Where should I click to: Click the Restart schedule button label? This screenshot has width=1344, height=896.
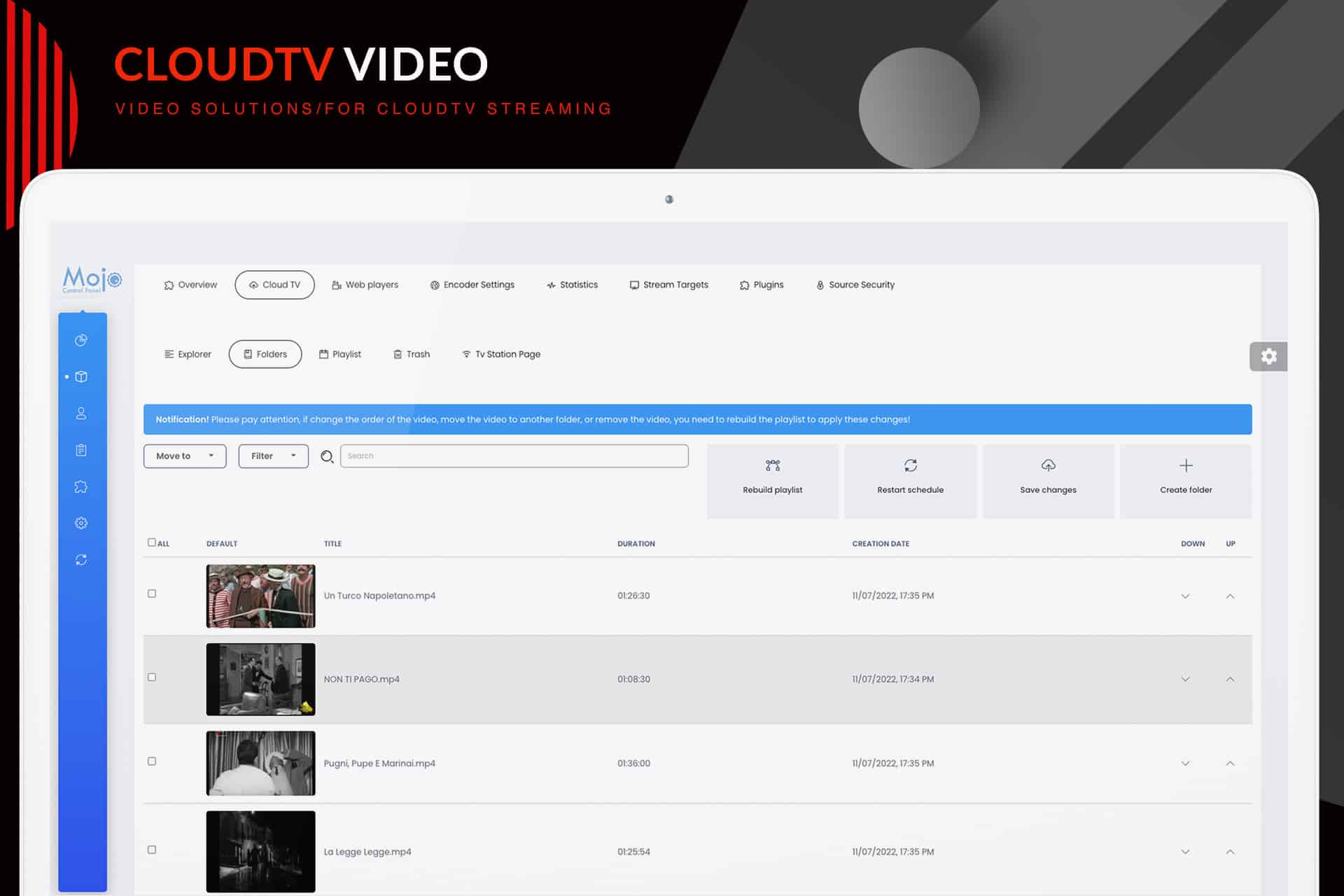click(910, 490)
